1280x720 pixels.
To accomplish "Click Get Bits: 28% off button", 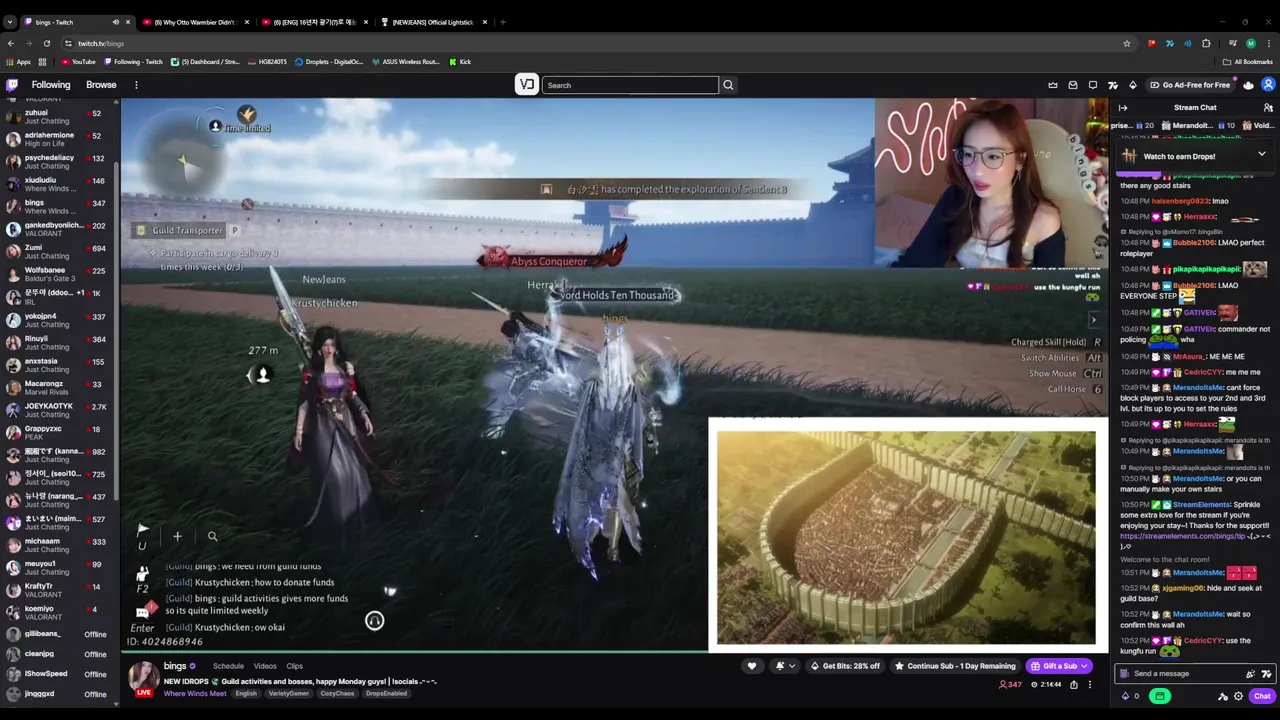I will (x=845, y=666).
